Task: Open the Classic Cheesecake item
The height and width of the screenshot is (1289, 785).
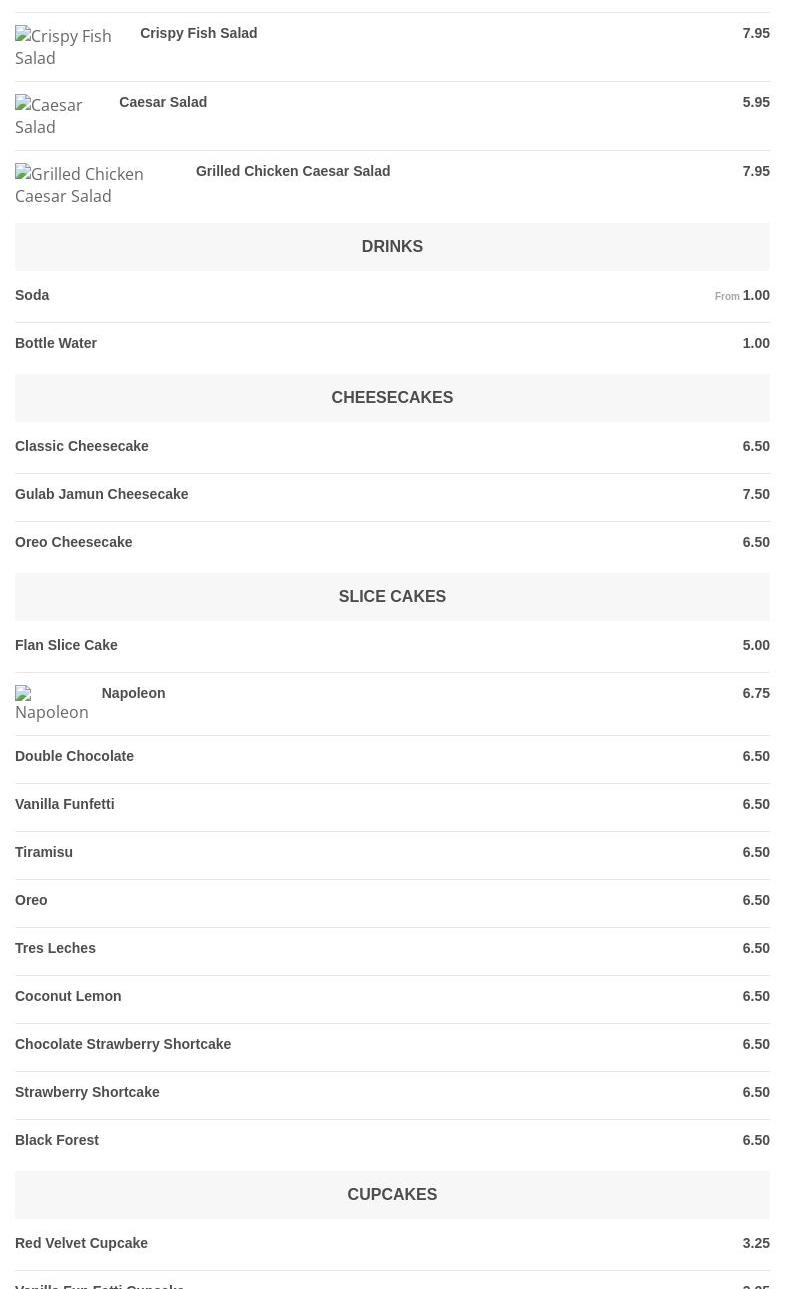Action: click(x=82, y=446)
